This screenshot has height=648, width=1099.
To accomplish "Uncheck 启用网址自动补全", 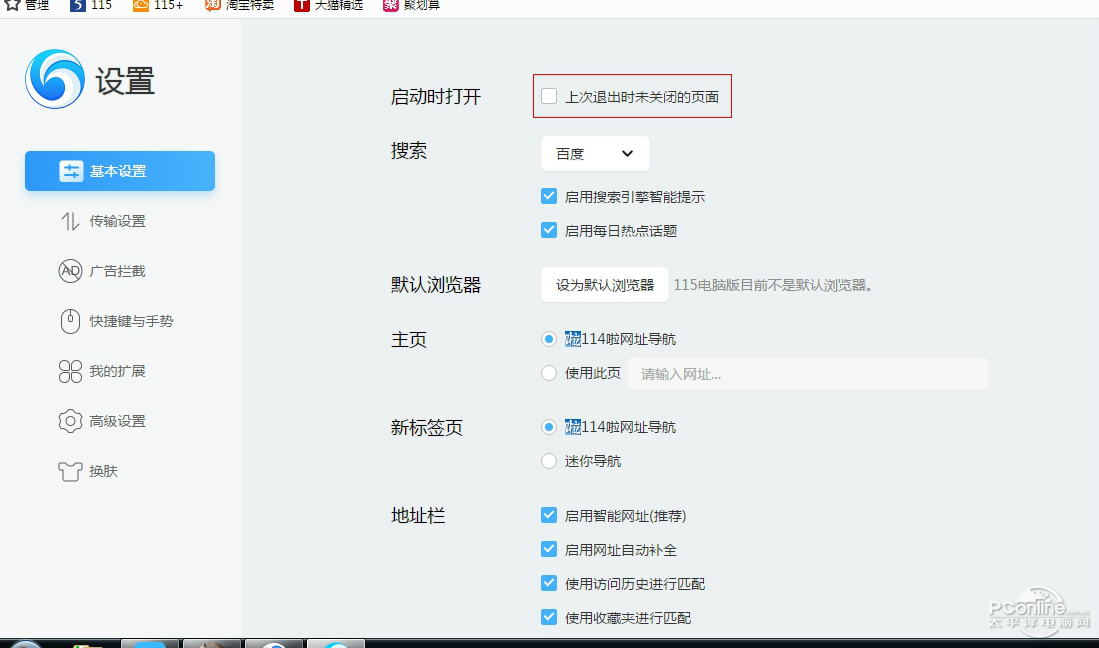I will 549,550.
